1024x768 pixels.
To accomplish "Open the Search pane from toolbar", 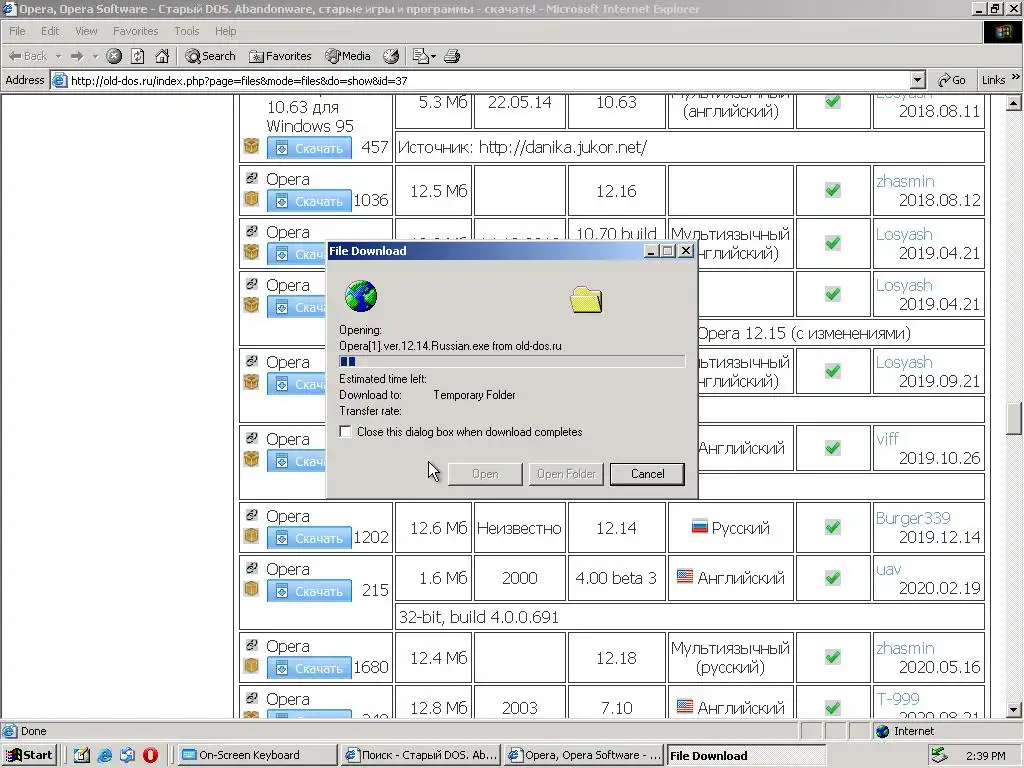I will [x=210, y=56].
